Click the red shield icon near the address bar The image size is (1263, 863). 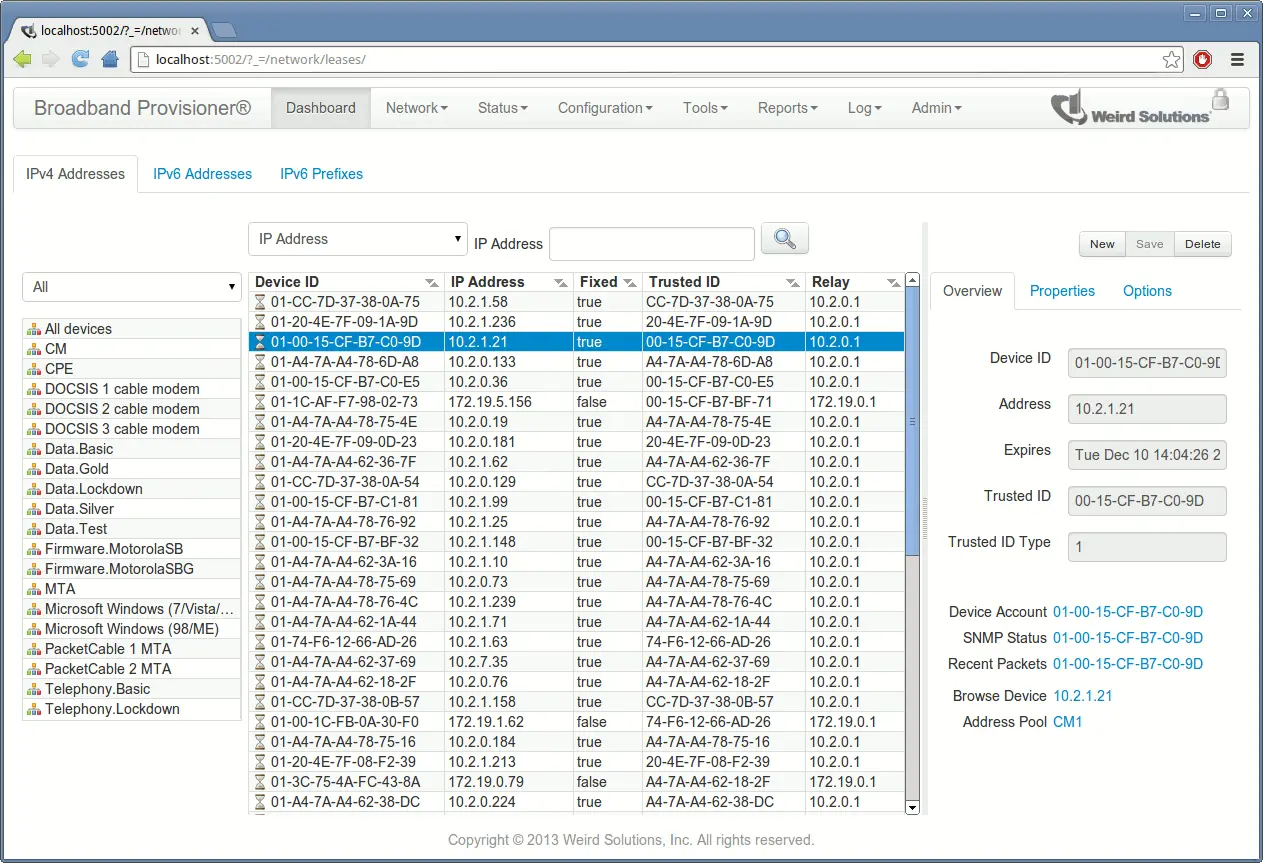coord(1203,59)
